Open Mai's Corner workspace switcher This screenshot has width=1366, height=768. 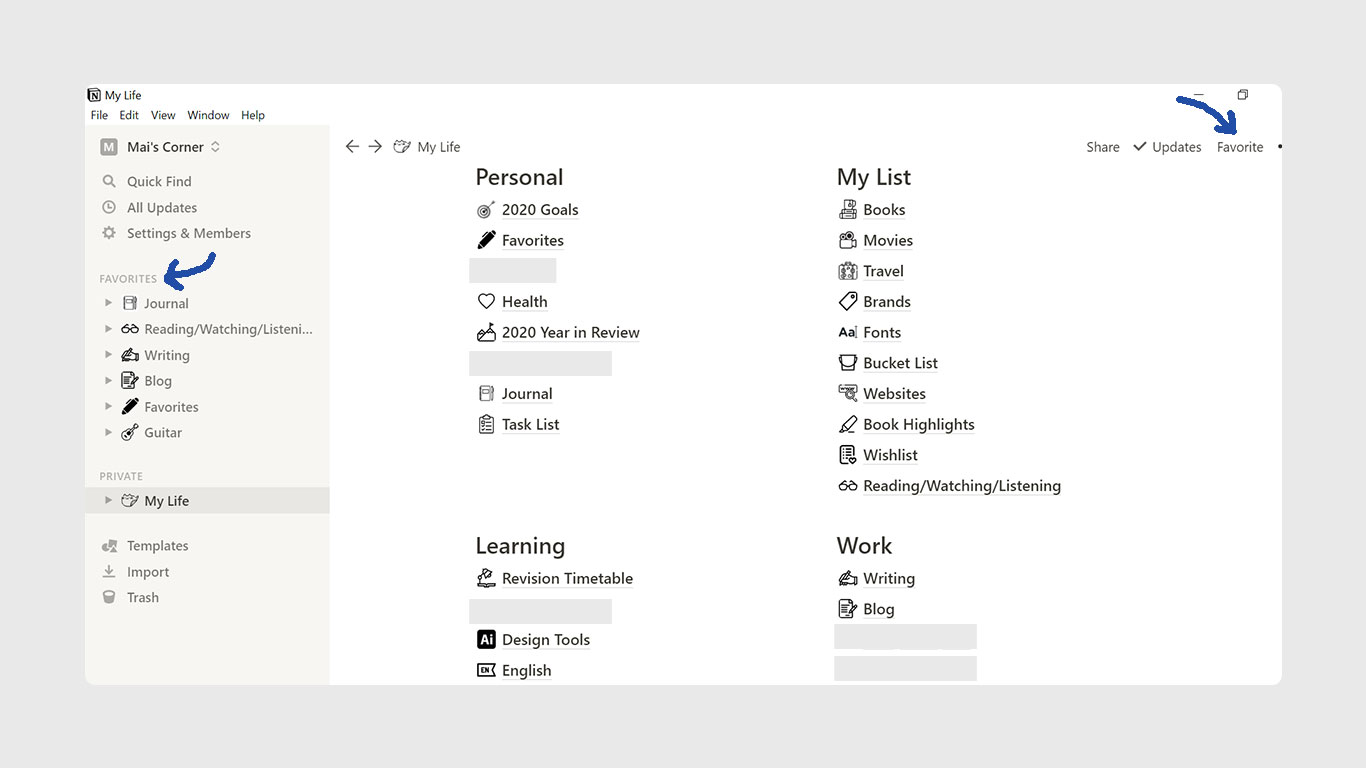click(165, 147)
